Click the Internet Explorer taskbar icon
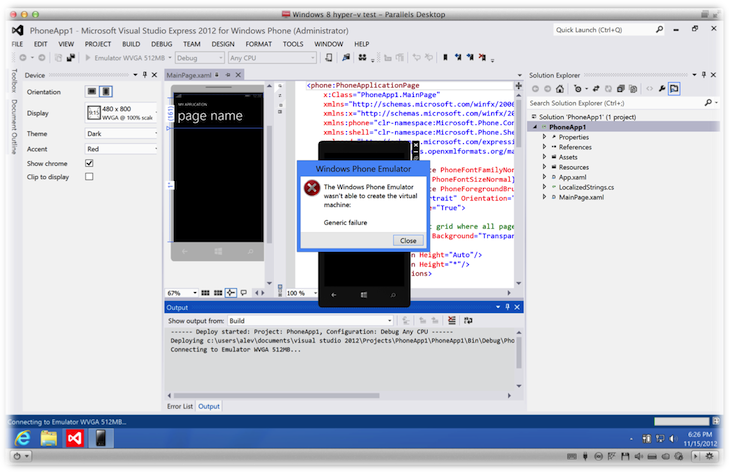The width and height of the screenshot is (730, 473). (x=22, y=439)
